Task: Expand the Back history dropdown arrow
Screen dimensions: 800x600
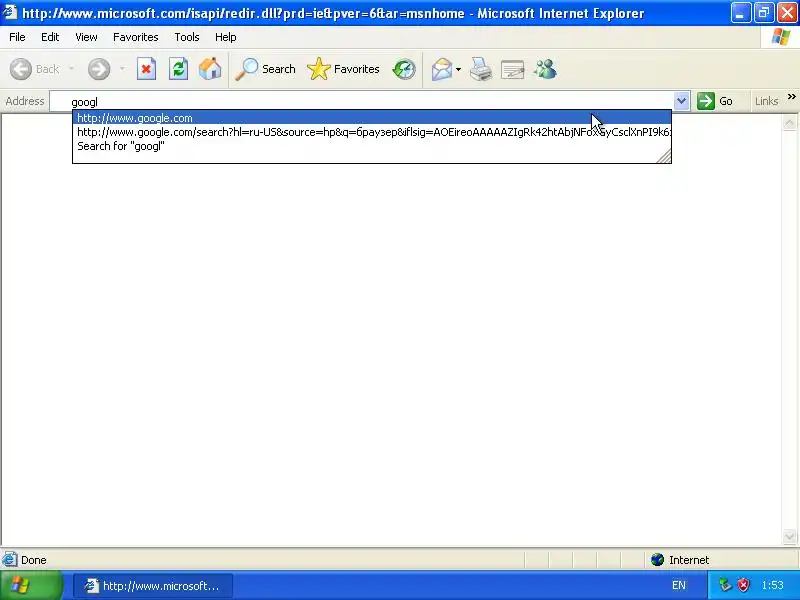Action: tap(71, 69)
